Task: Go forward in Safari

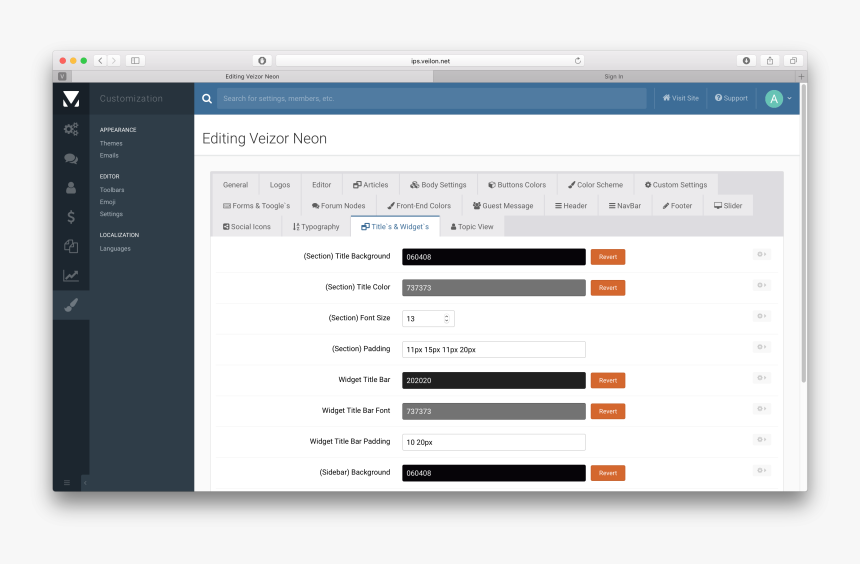Action: pyautogui.click(x=114, y=60)
